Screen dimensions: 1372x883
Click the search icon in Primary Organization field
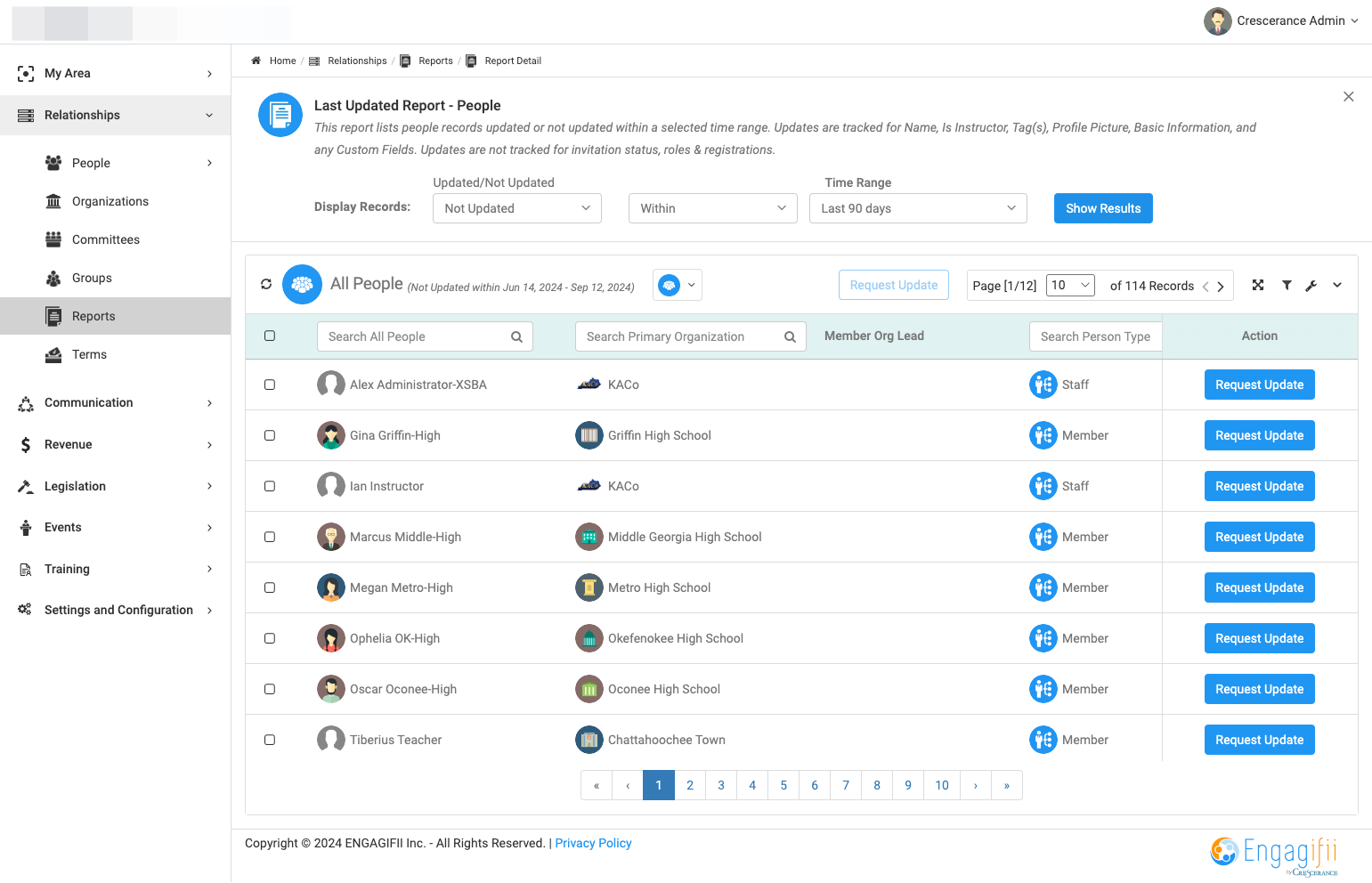pyautogui.click(x=790, y=336)
